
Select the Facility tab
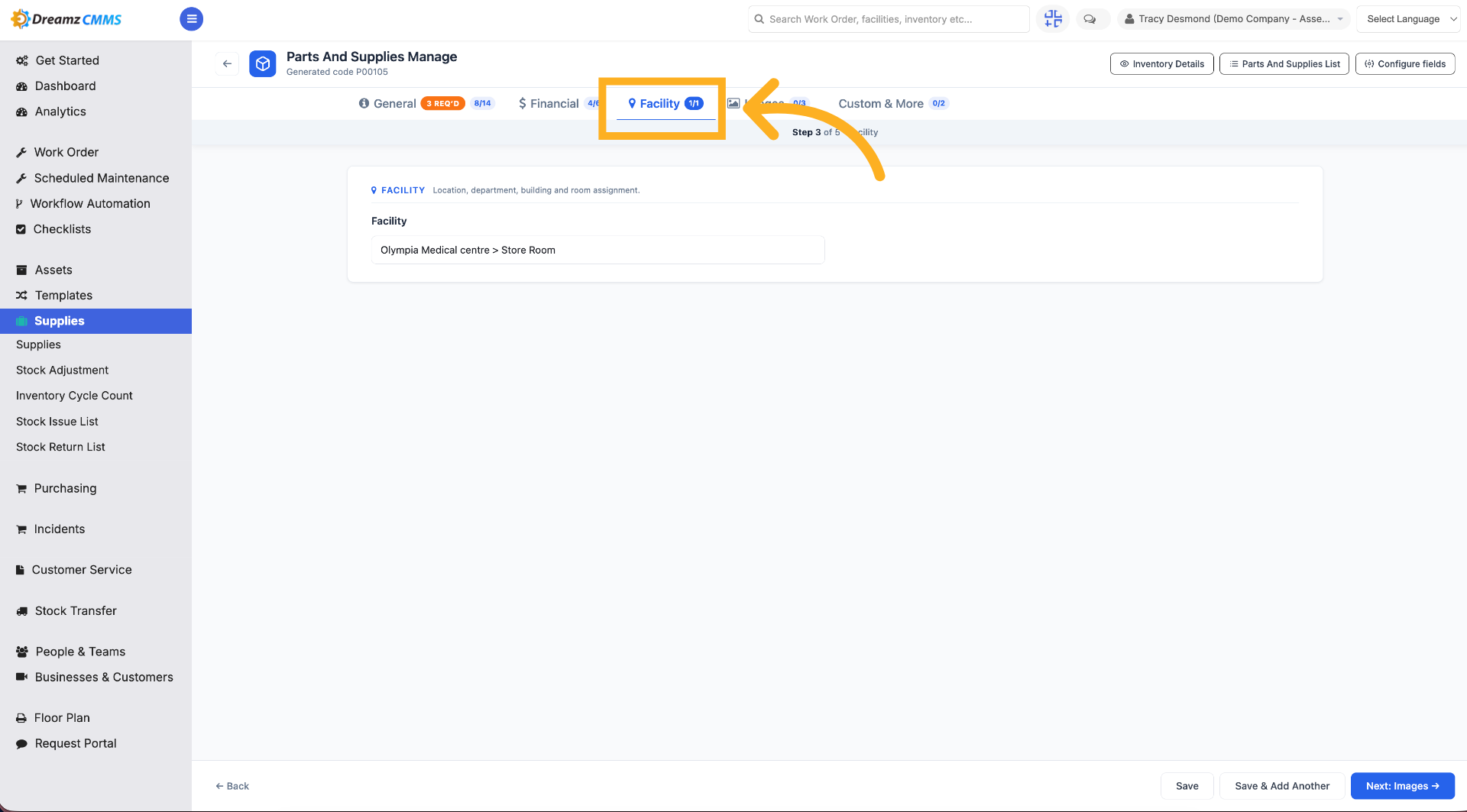tap(665, 104)
